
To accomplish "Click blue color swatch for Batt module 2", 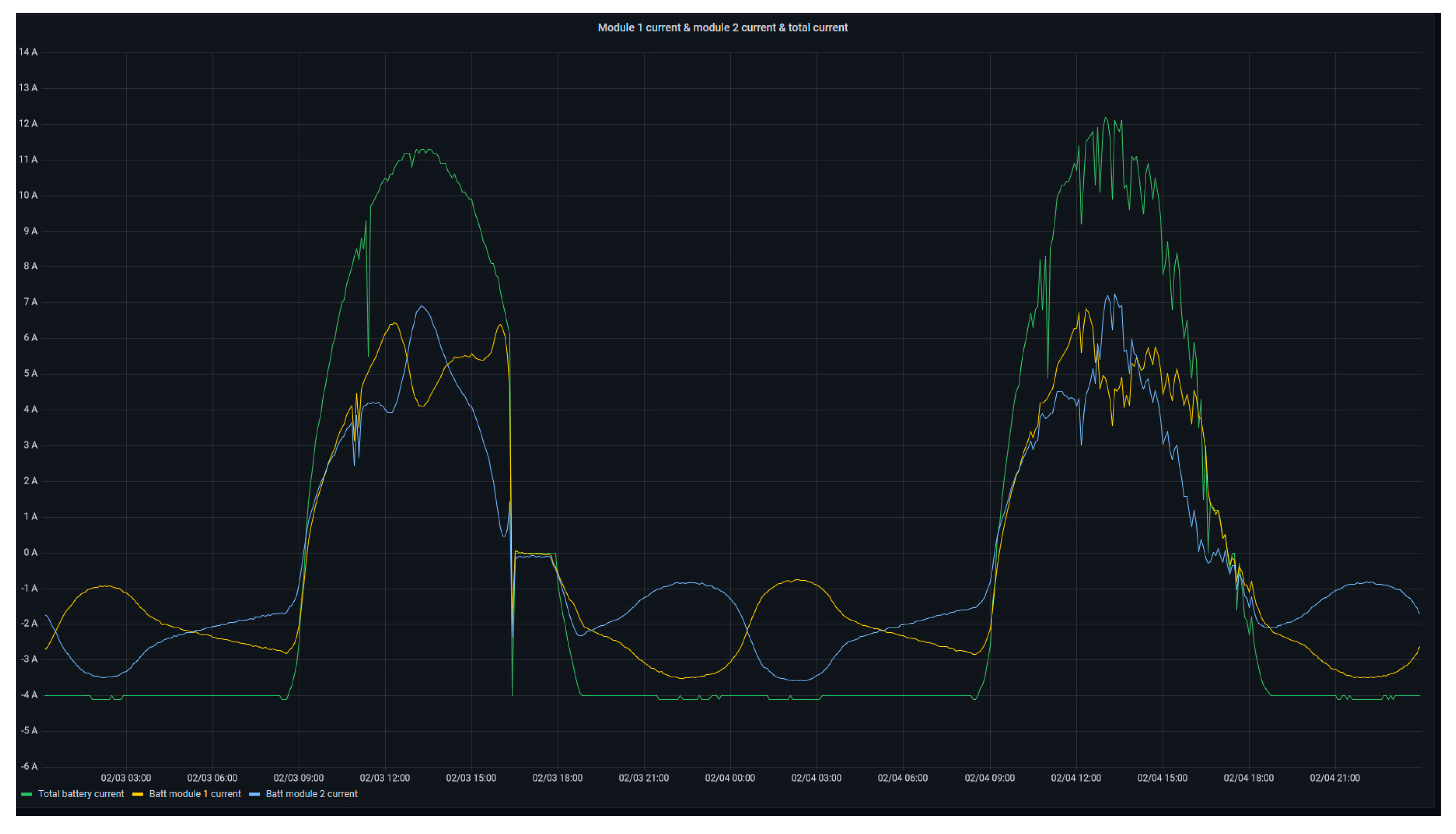I will point(255,794).
